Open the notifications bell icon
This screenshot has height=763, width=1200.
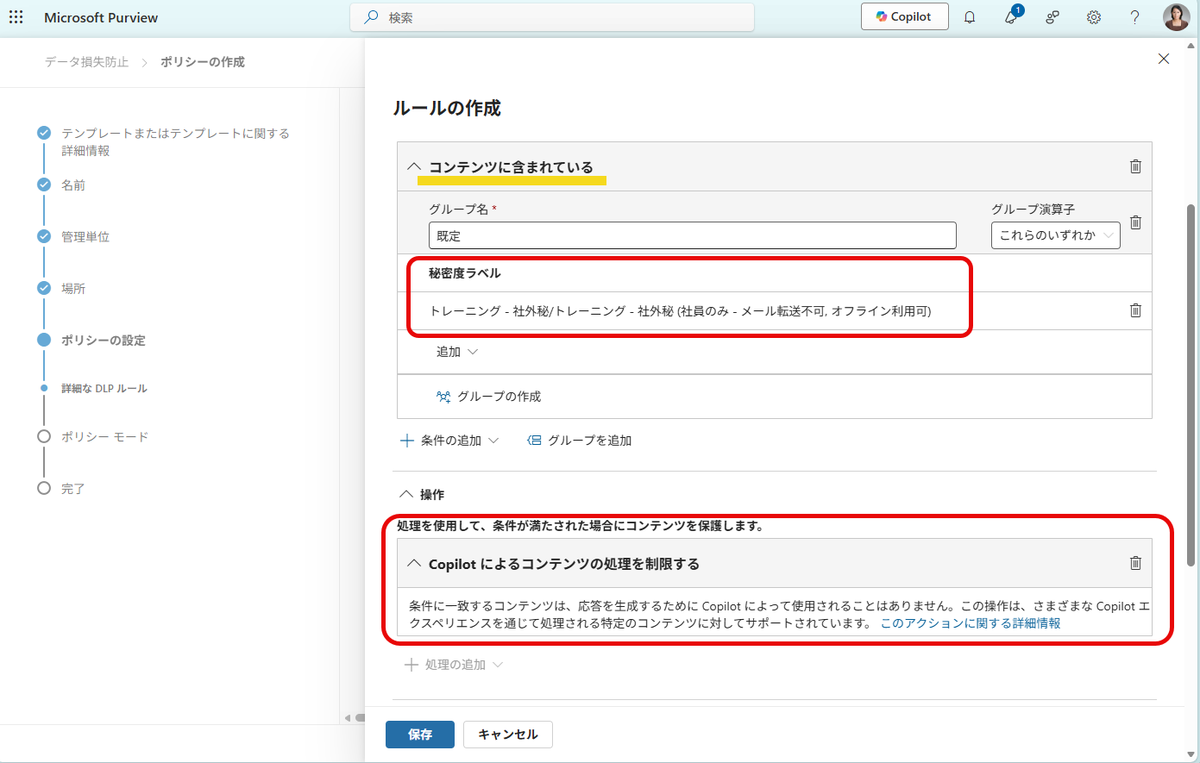[969, 17]
